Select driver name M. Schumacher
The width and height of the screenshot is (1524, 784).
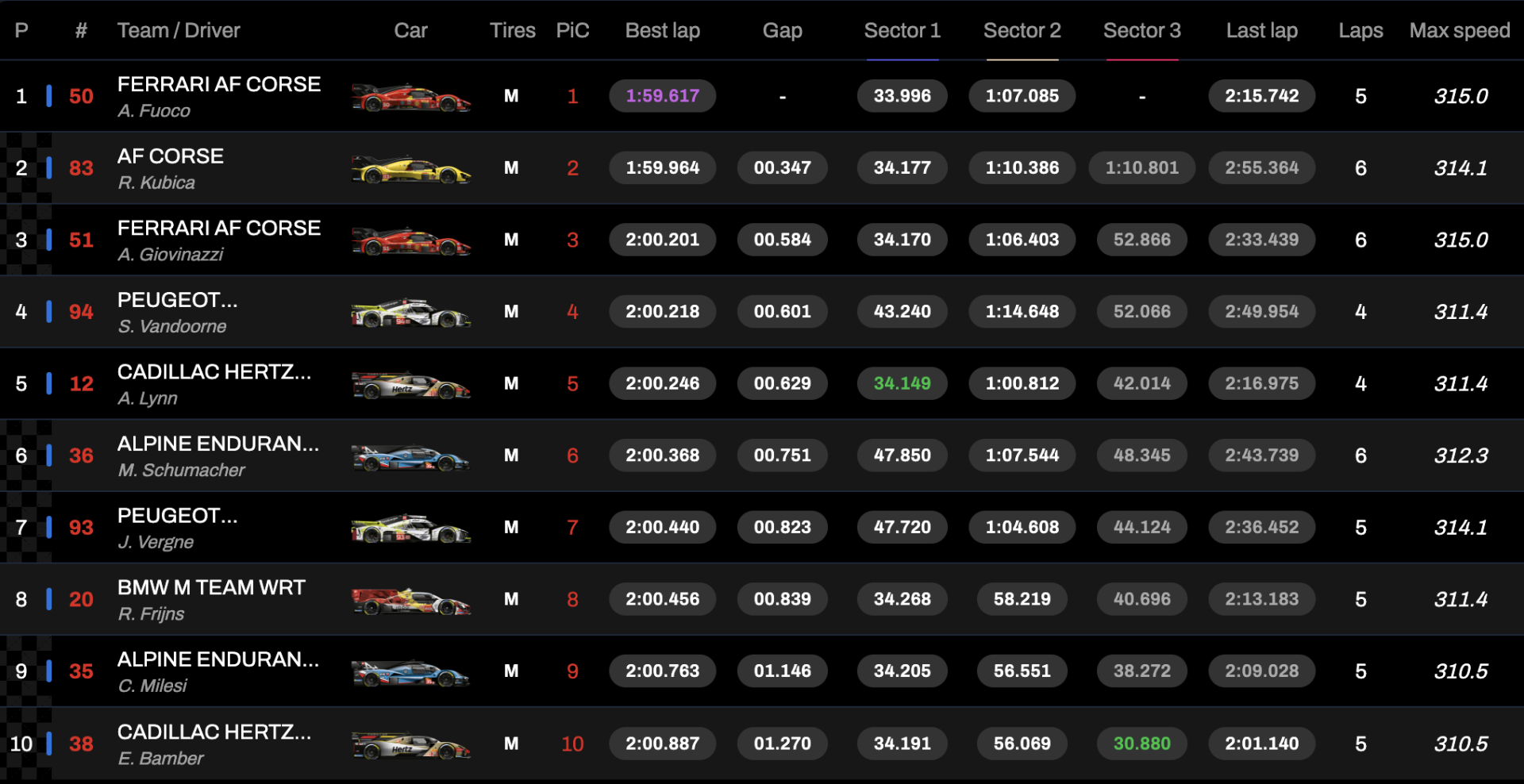[182, 471]
